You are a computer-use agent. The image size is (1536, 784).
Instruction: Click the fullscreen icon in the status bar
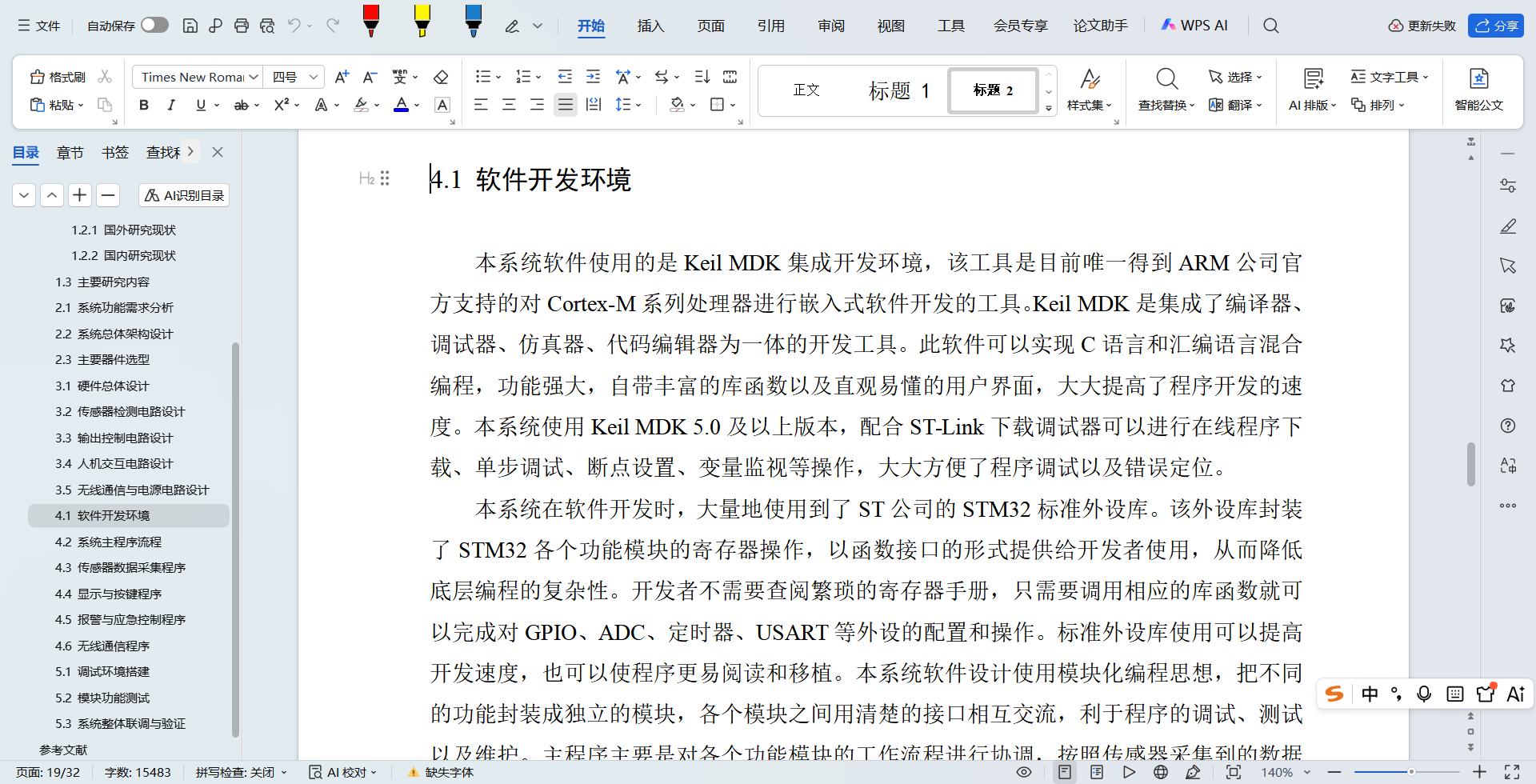1512,772
